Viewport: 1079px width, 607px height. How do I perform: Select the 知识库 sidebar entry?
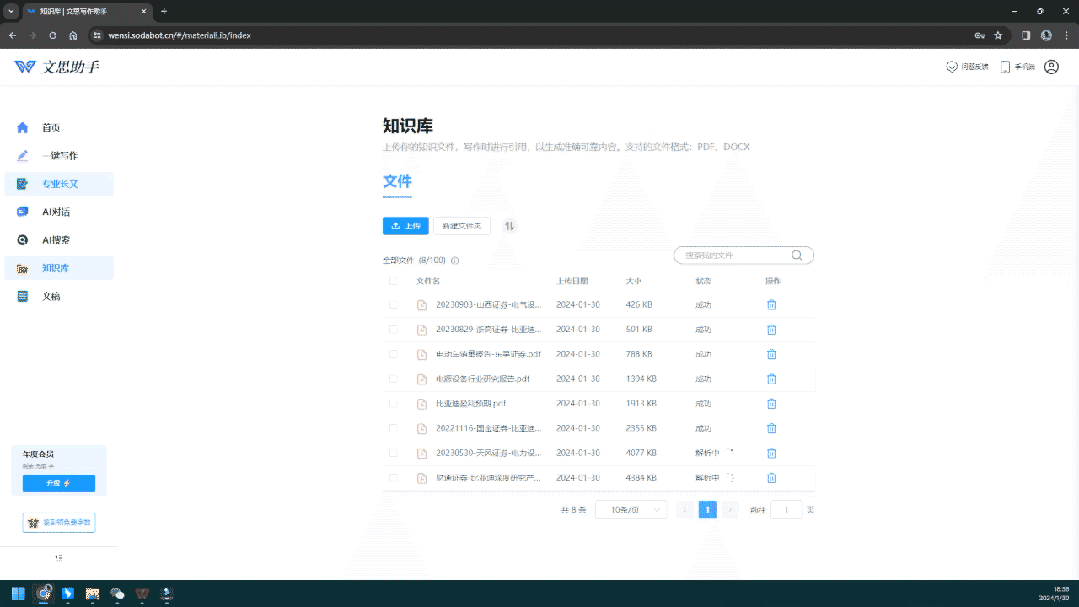click(x=59, y=268)
